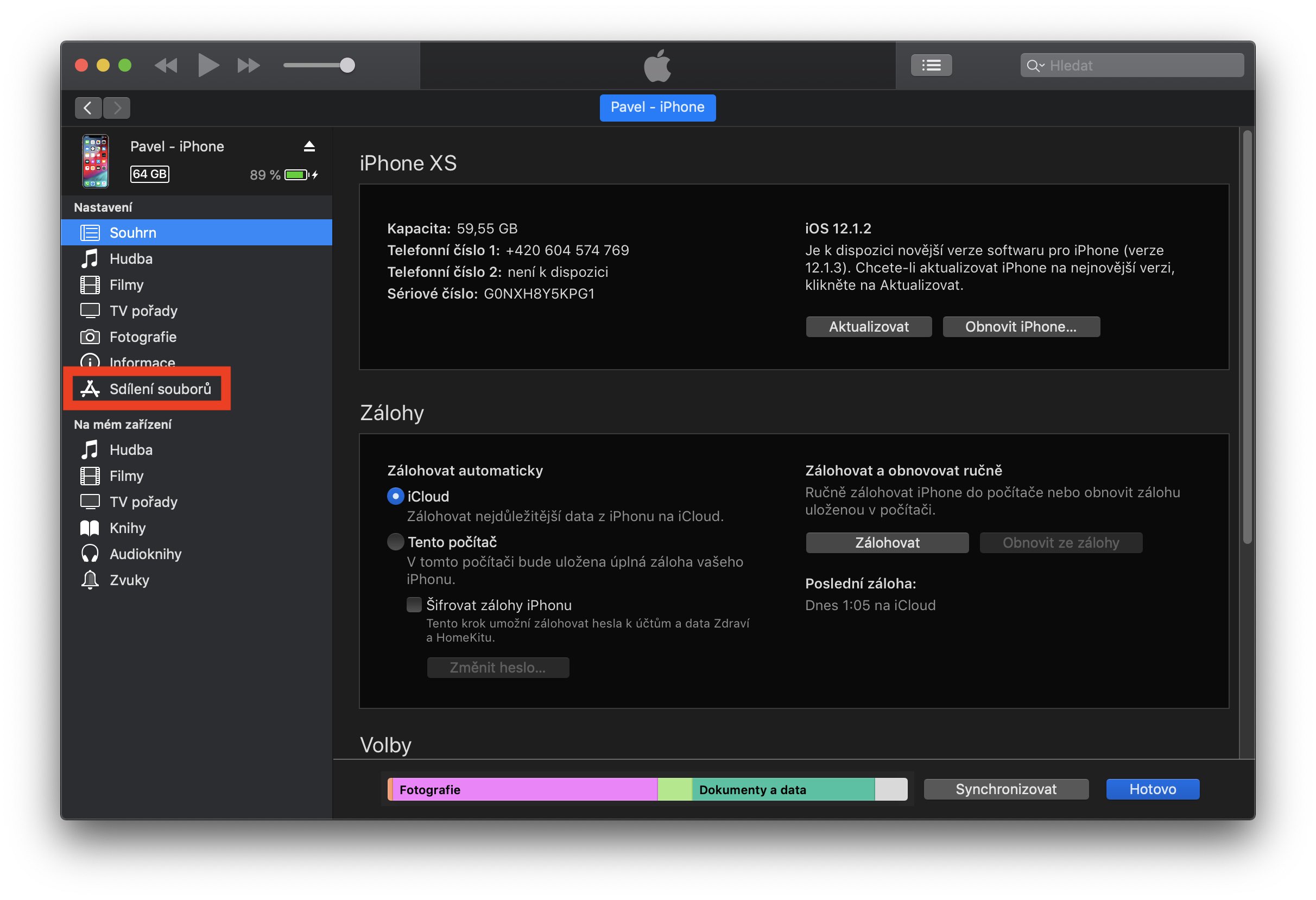This screenshot has height=900, width=1316.
Task: Open Filmy under Nastavení
Action: point(196,284)
